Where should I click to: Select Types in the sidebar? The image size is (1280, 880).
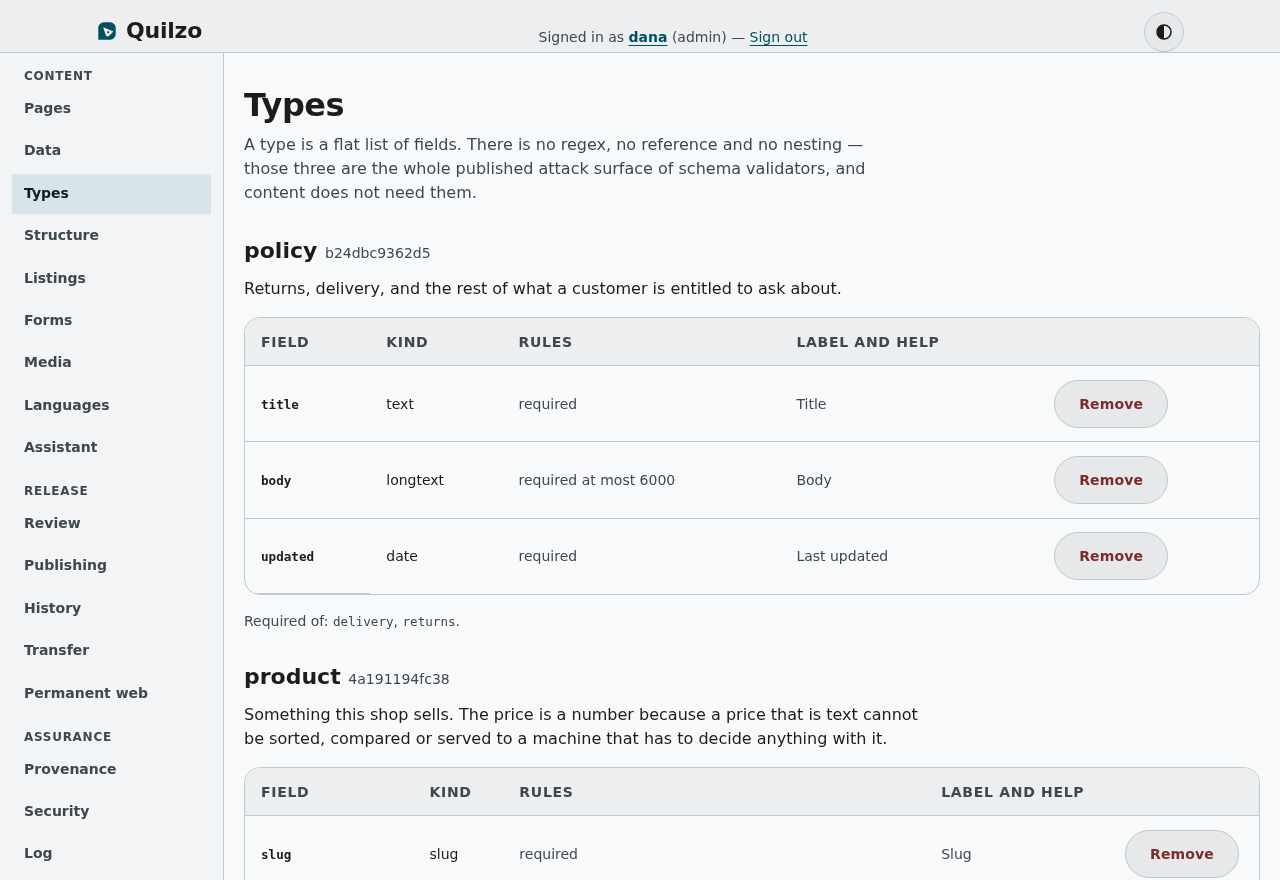111,193
